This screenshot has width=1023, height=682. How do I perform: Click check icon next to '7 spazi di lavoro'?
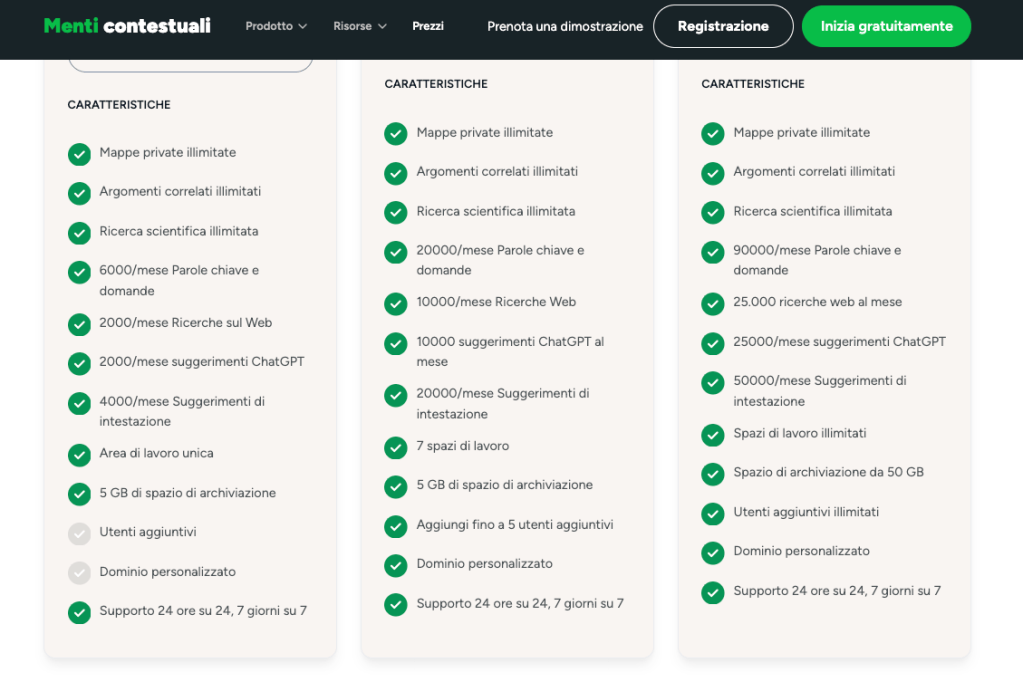pyautogui.click(x=396, y=447)
